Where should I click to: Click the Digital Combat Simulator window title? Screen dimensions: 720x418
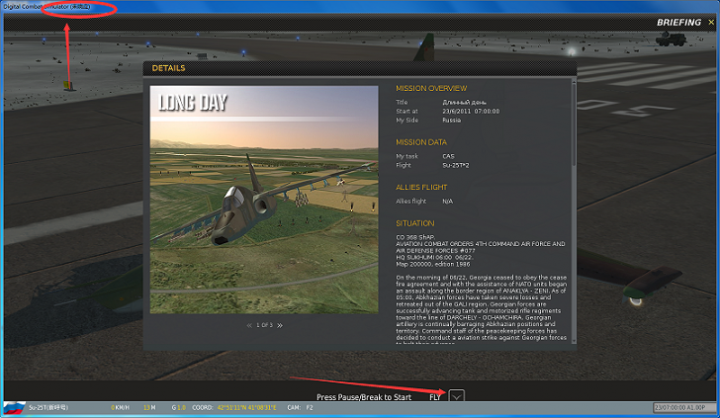coord(45,6)
